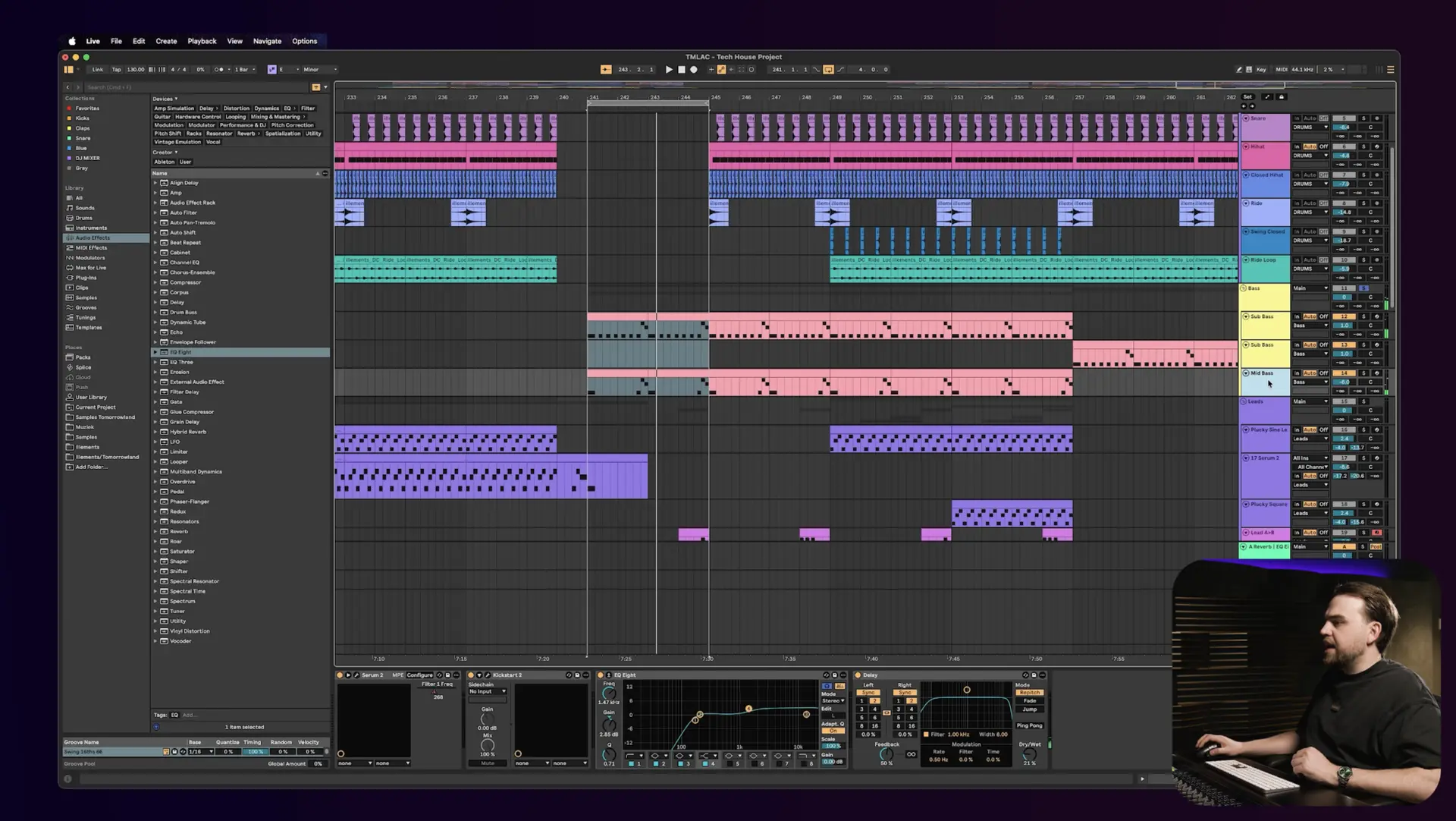Screen dimensions: 1456x821
Task: Click the Link button
Action: coord(98,70)
